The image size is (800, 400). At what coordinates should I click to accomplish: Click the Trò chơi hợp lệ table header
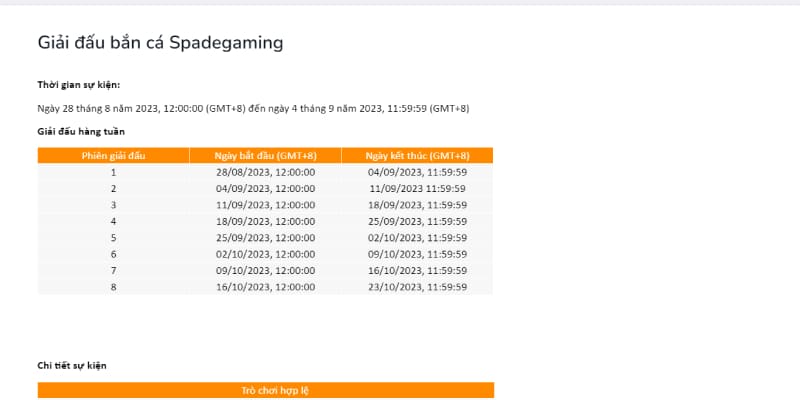(x=266, y=390)
